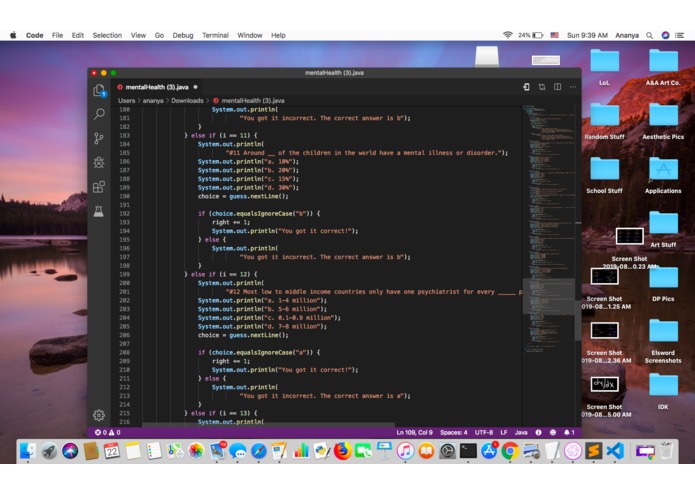
Task: Select the LoL desktop folder
Action: tap(604, 66)
